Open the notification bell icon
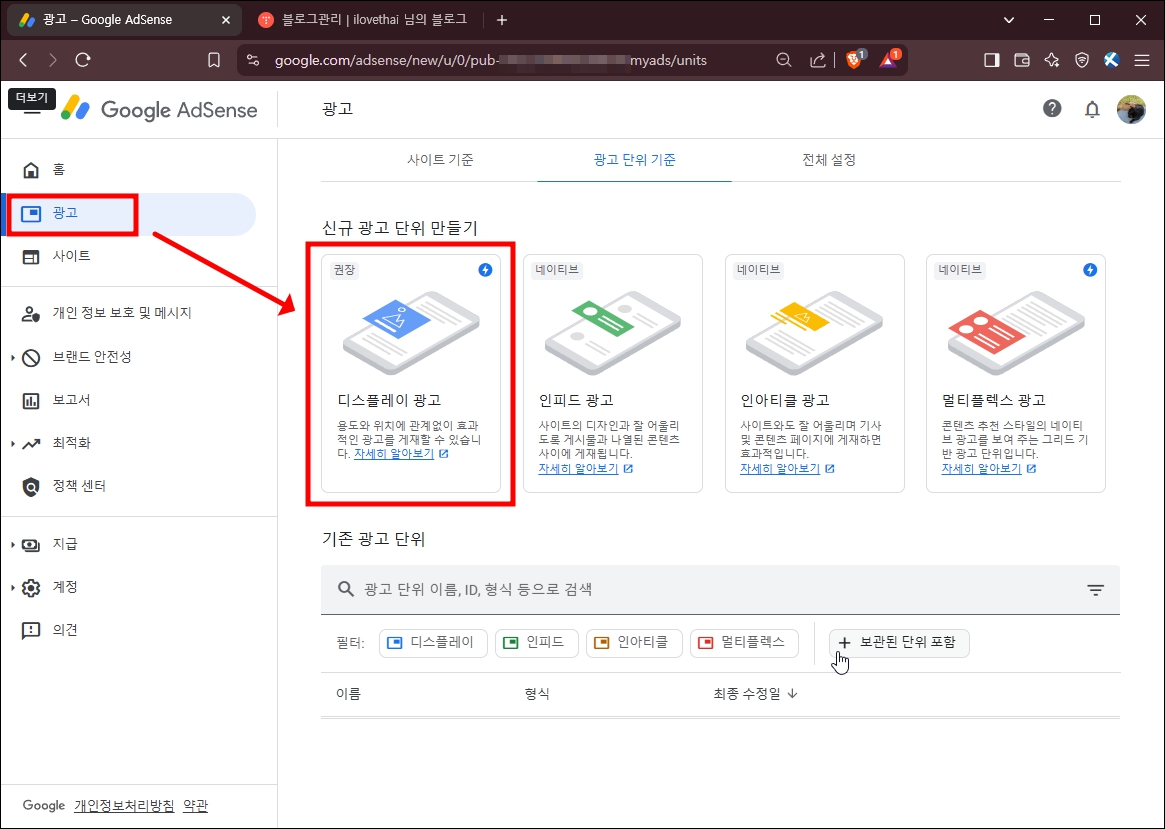Viewport: 1165px width, 829px height. [1092, 108]
